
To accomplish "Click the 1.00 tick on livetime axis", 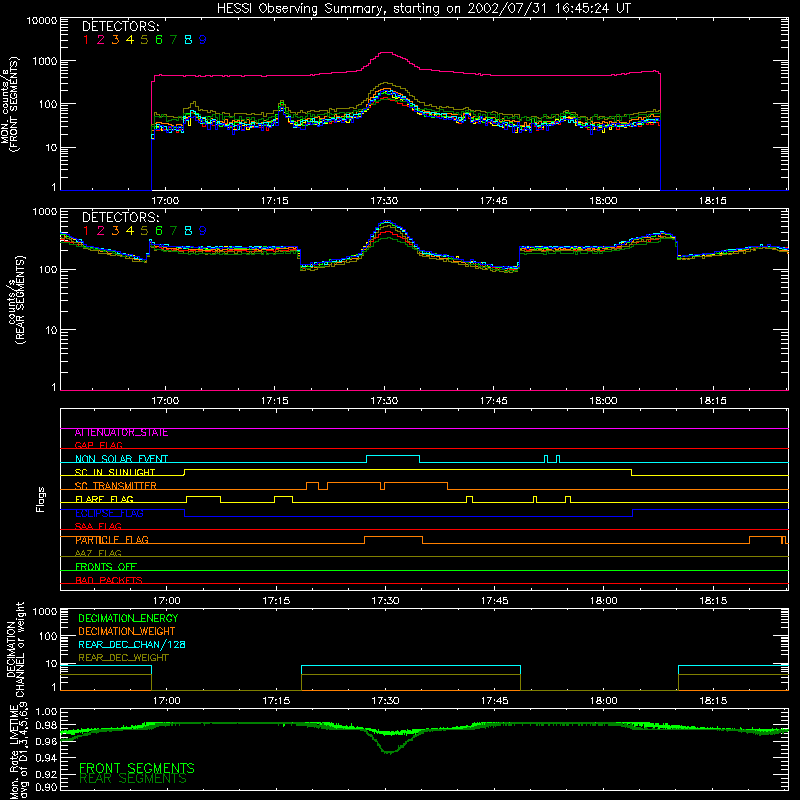I will point(47,712).
